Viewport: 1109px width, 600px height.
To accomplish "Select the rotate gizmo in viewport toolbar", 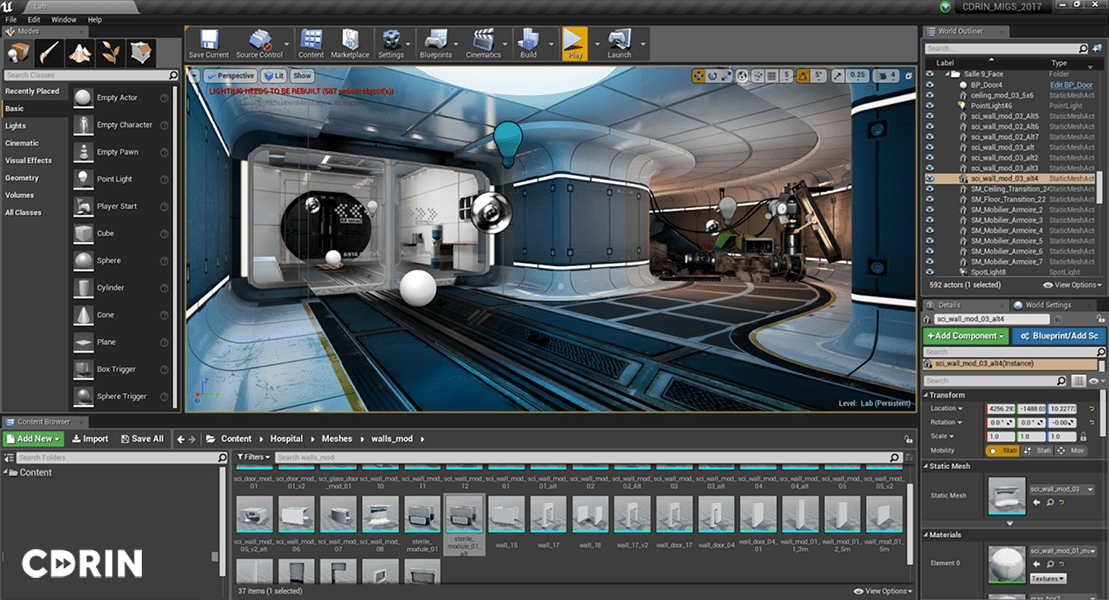I will [712, 76].
